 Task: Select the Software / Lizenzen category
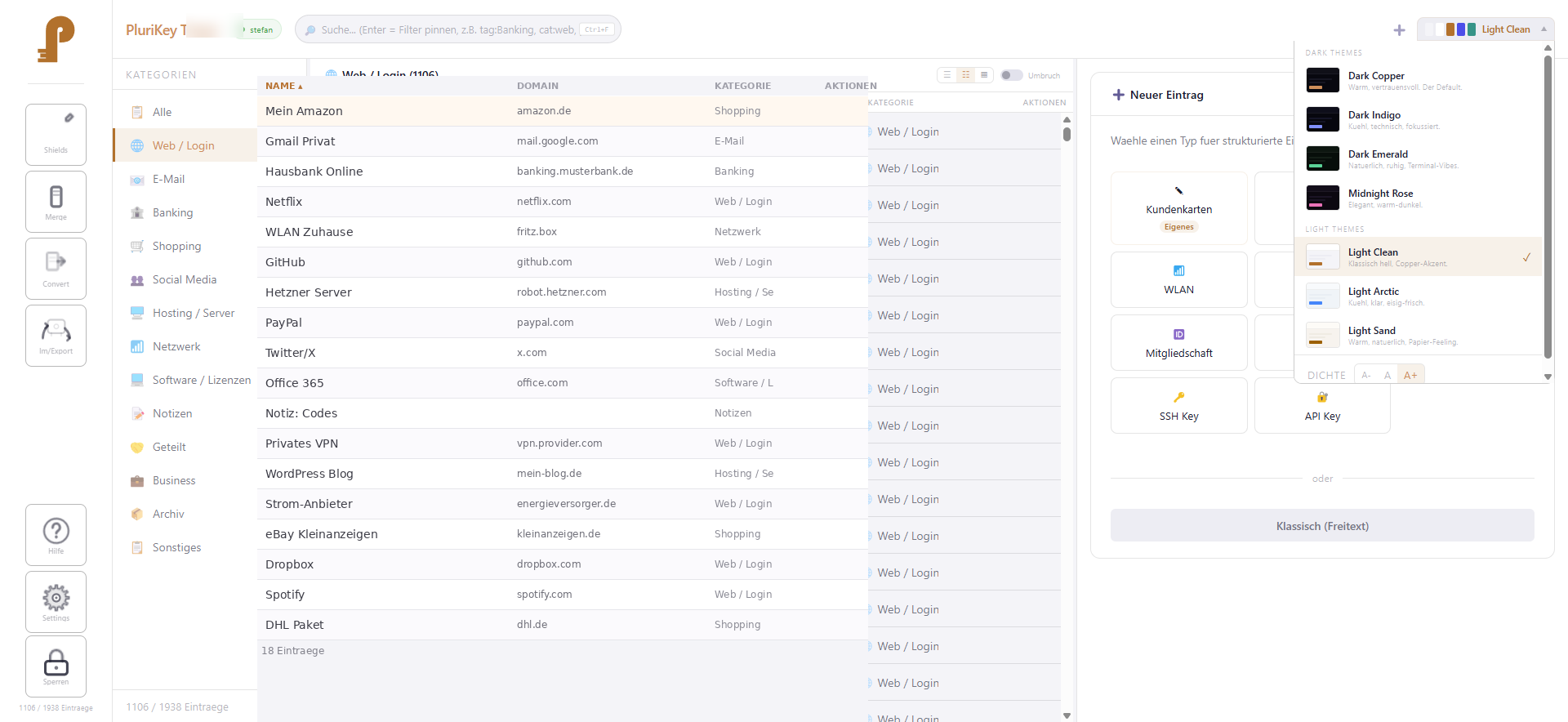(x=185, y=380)
